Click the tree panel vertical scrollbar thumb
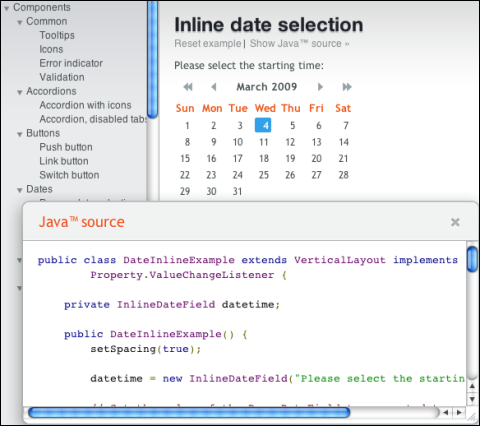This screenshot has height=426, width=480. pos(152,59)
